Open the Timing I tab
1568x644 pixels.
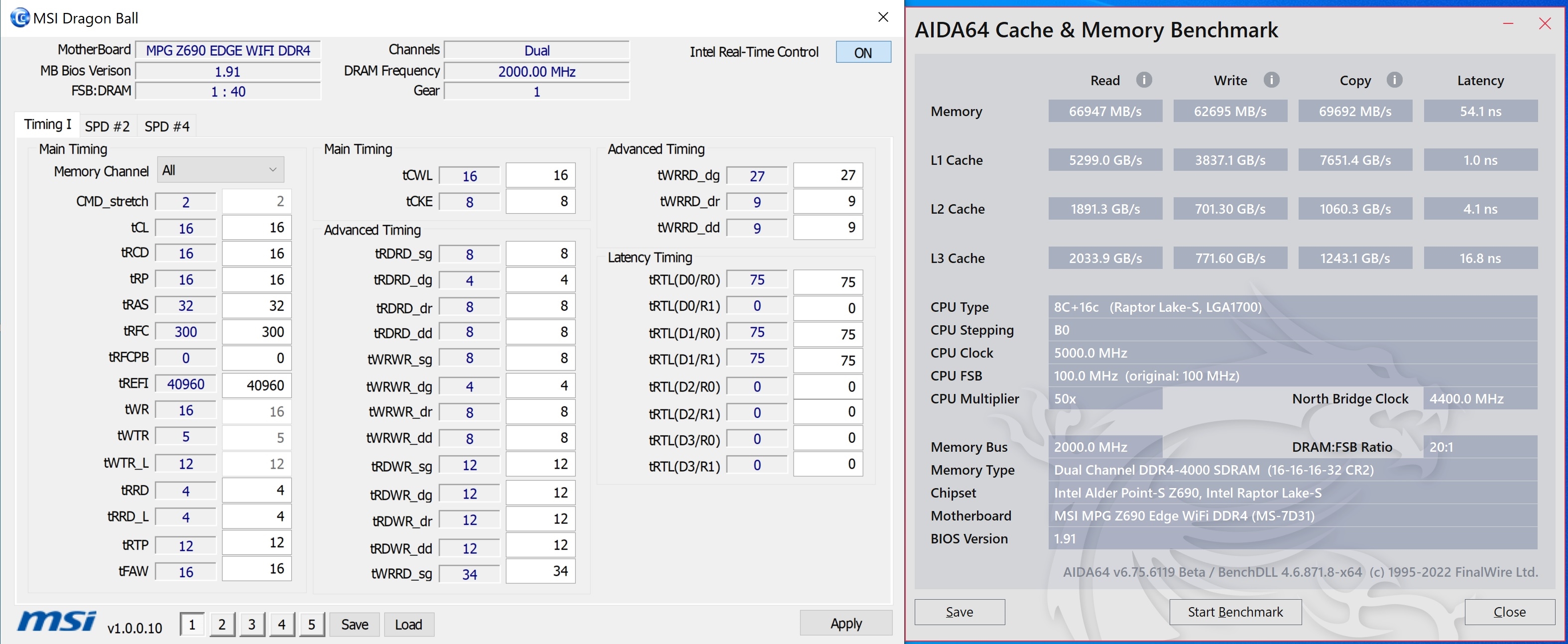[47, 125]
